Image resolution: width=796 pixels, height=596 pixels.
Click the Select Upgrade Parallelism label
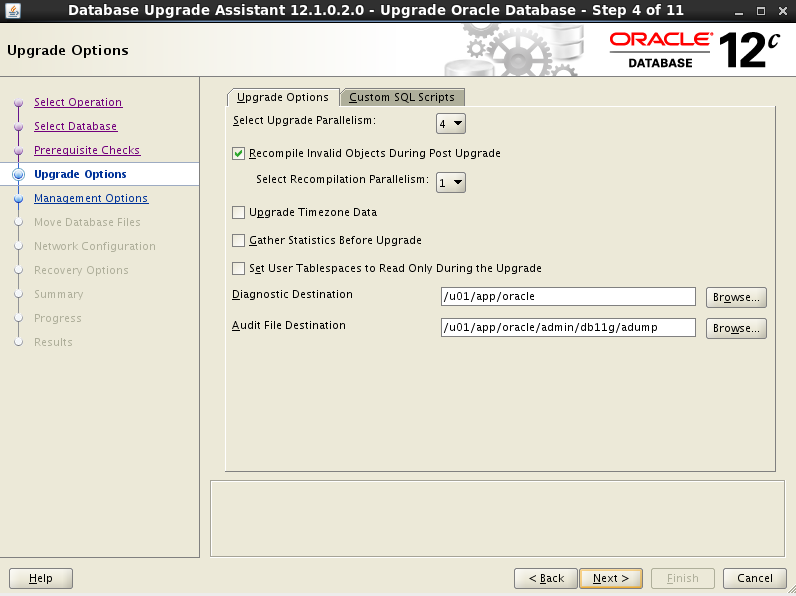[304, 121]
